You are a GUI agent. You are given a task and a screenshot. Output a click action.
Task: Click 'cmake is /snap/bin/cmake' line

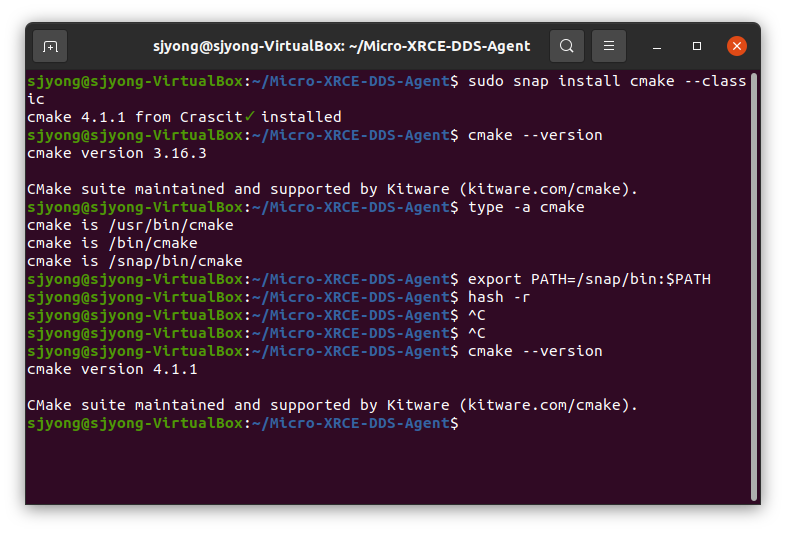click(x=135, y=261)
